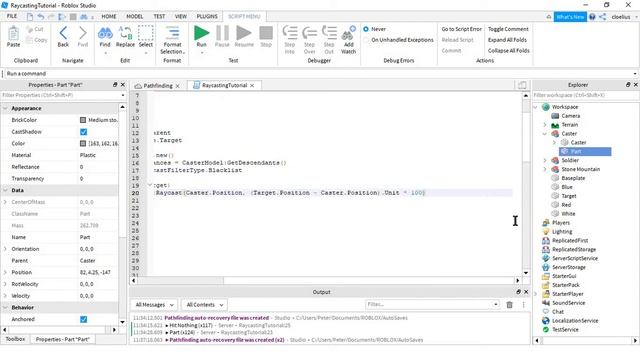The image size is (640, 360).
Task: Select On Unhandled Exceptions radio option
Action: (366, 40)
